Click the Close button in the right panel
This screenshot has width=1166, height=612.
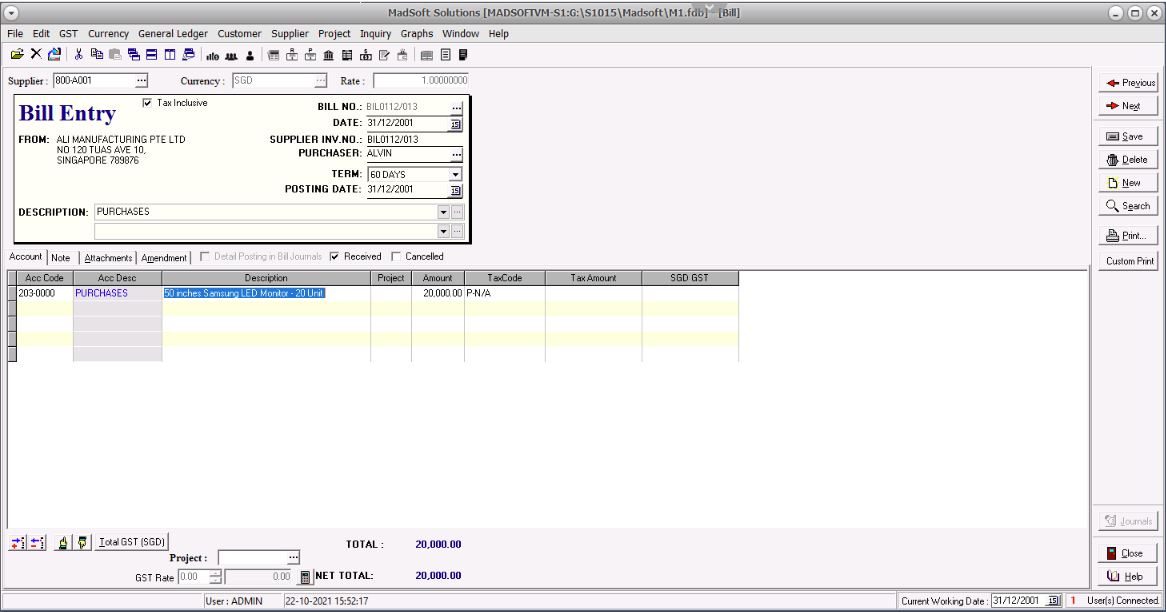click(x=1129, y=553)
